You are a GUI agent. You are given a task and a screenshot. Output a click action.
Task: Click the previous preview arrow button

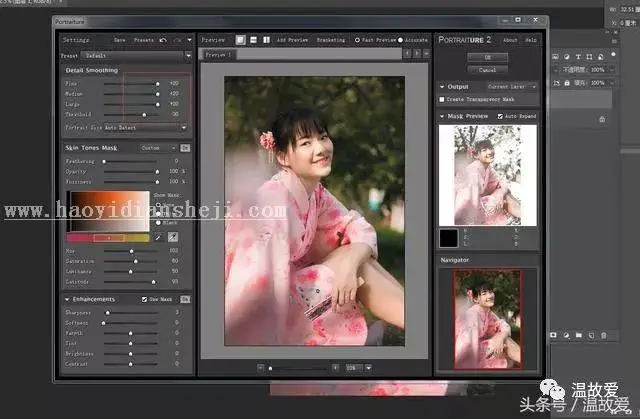tap(407, 53)
